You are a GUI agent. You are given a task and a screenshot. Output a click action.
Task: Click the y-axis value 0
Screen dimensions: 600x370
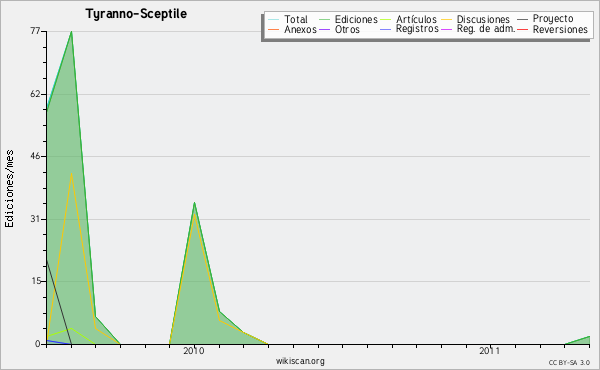click(38, 344)
